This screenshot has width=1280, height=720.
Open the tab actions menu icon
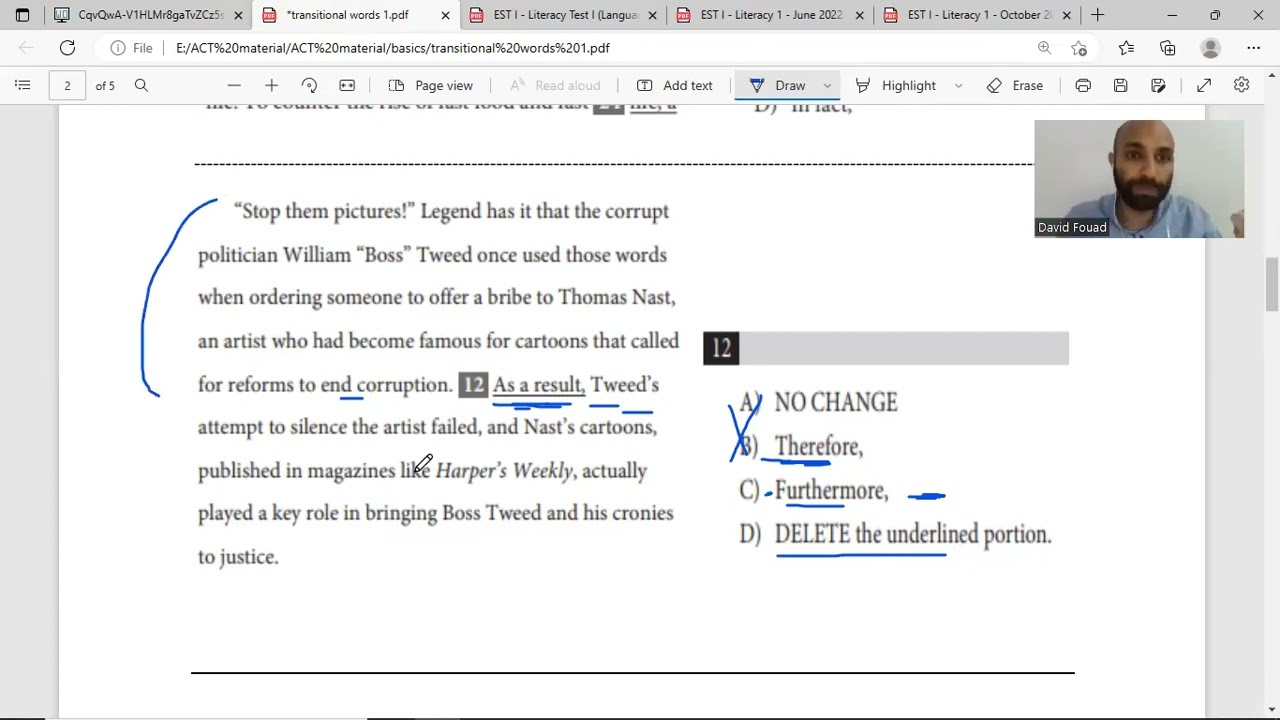tap(22, 15)
